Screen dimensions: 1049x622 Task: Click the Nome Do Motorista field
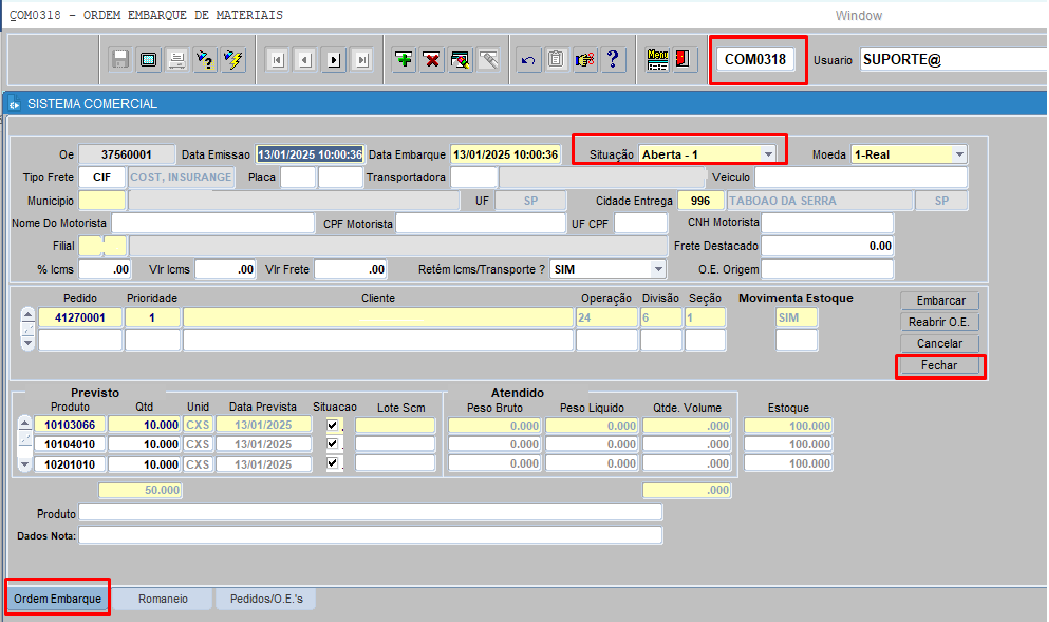point(213,223)
